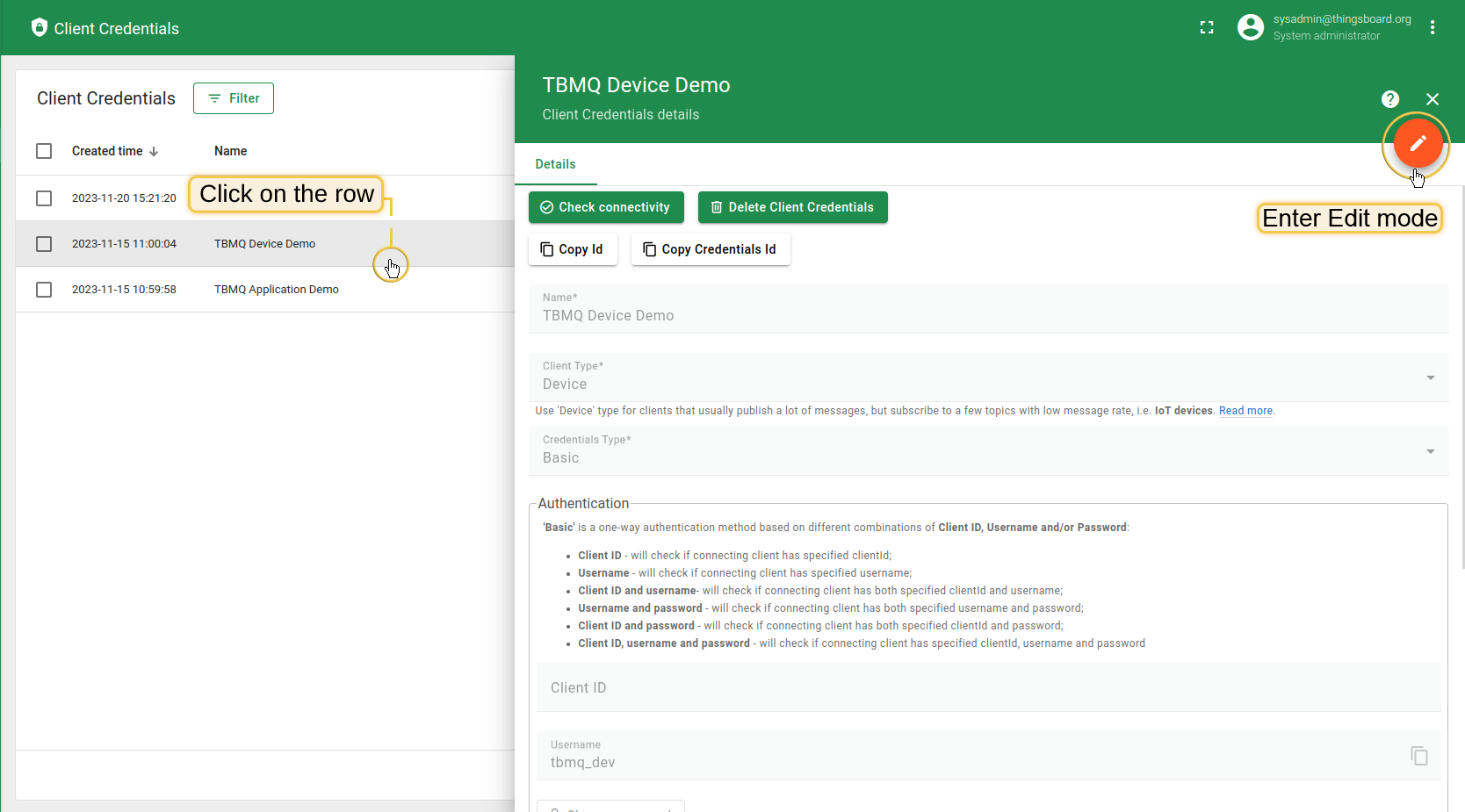Viewport: 1465px width, 812px height.
Task: Open the help question mark icon
Action: click(x=1389, y=99)
